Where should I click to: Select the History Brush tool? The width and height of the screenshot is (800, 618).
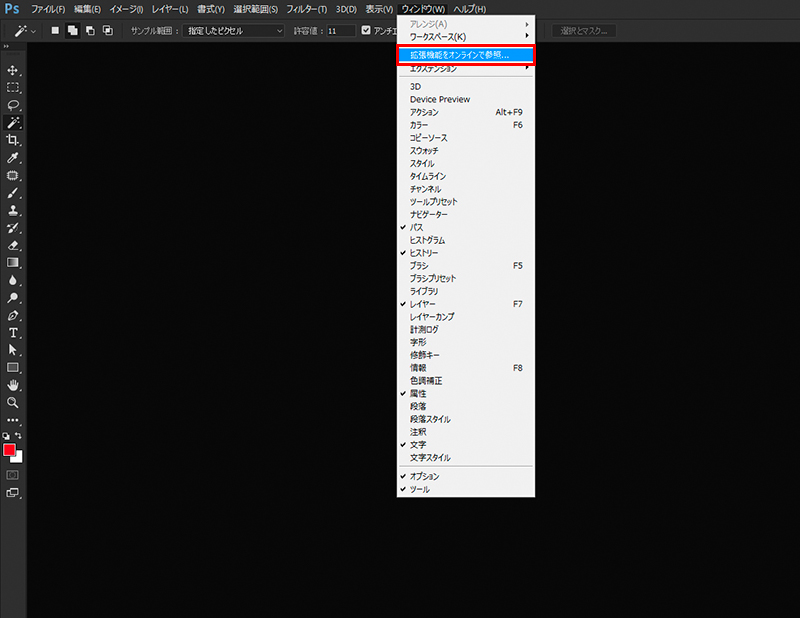[13, 228]
